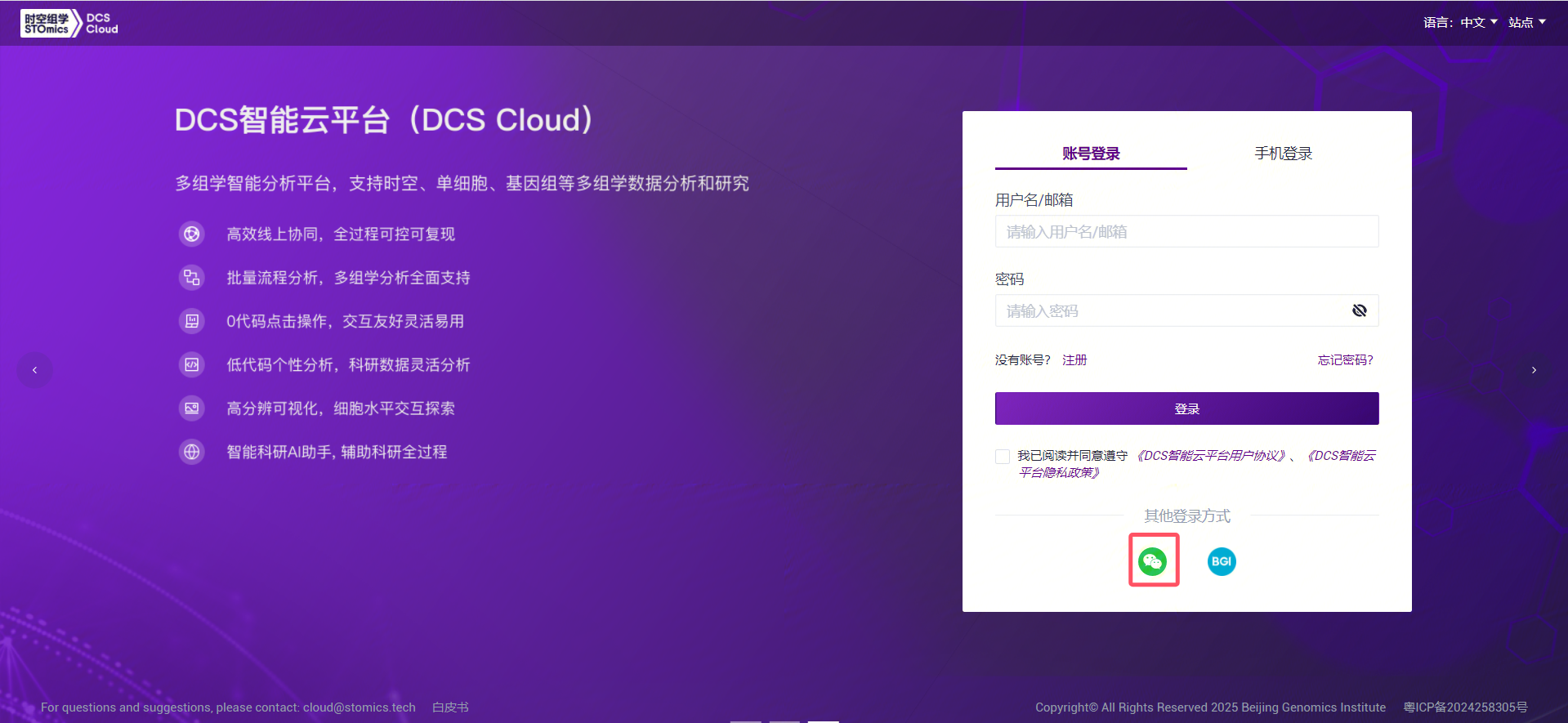Screen dimensions: 1568x723
Task: Click the cloud@stomics.tech contact text
Action: (360, 707)
